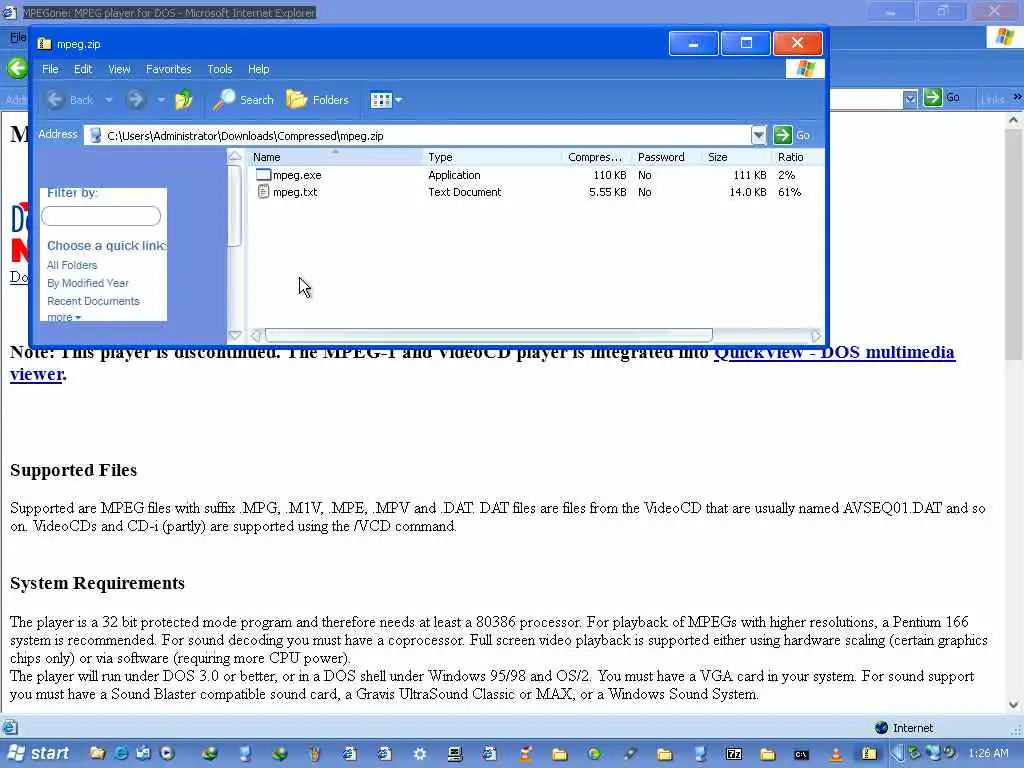Click the side pane scroll down arrow
Screen dimensions: 1024x768
(234, 336)
